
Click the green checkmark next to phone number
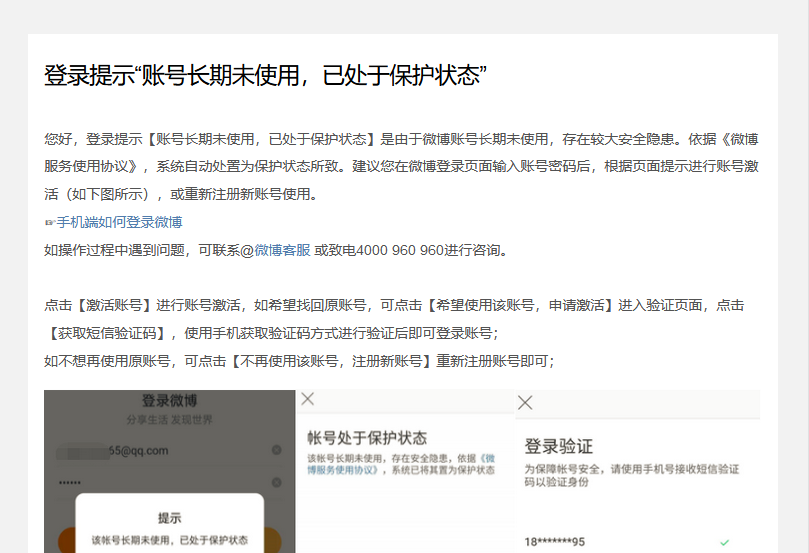coord(724,542)
